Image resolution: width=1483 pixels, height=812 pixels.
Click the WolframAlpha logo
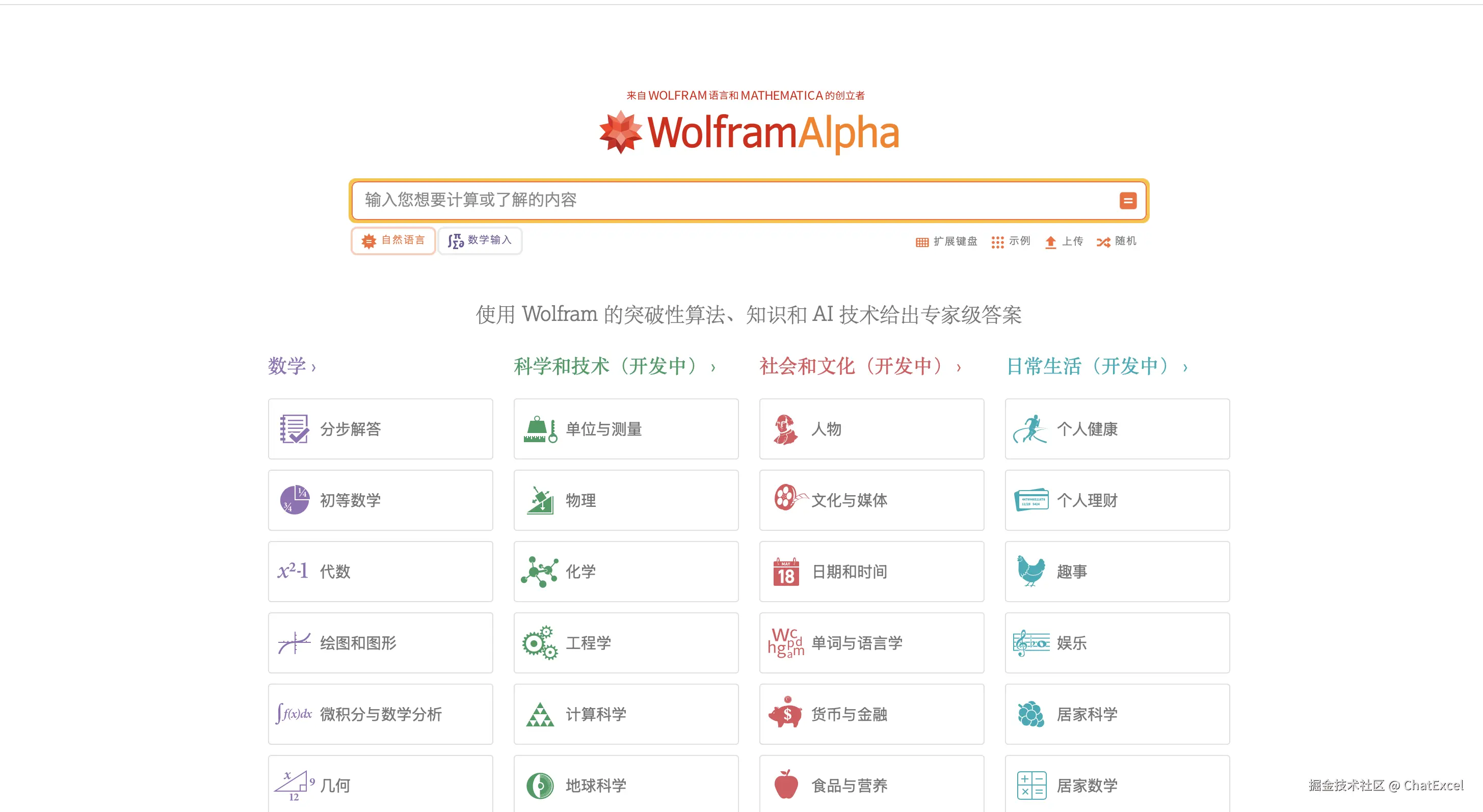tap(749, 132)
